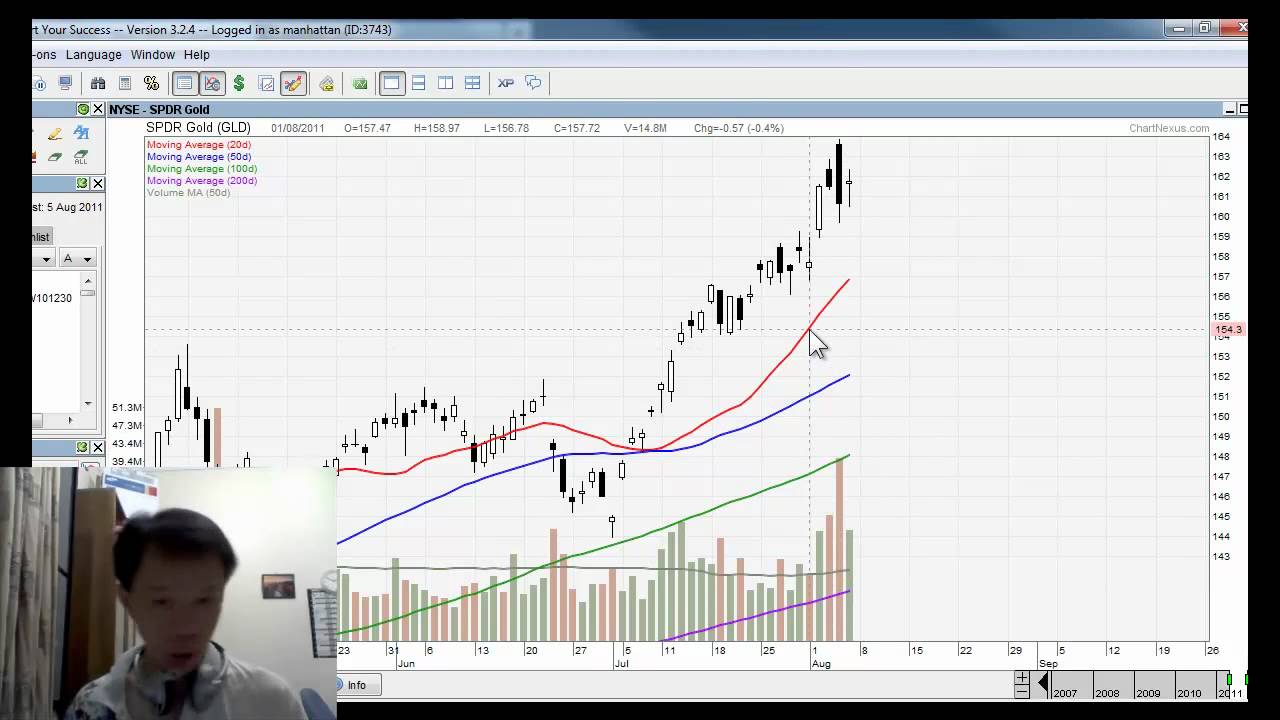This screenshot has height=720, width=1280.
Task: Select horizontal split layout icon
Action: tap(418, 83)
